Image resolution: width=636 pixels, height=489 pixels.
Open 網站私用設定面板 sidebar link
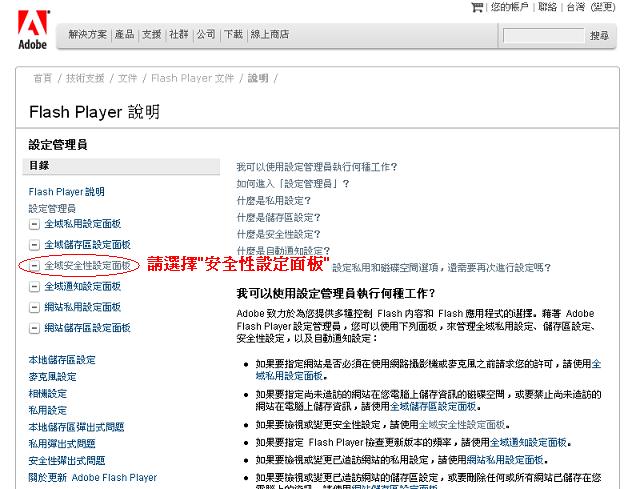click(x=83, y=307)
